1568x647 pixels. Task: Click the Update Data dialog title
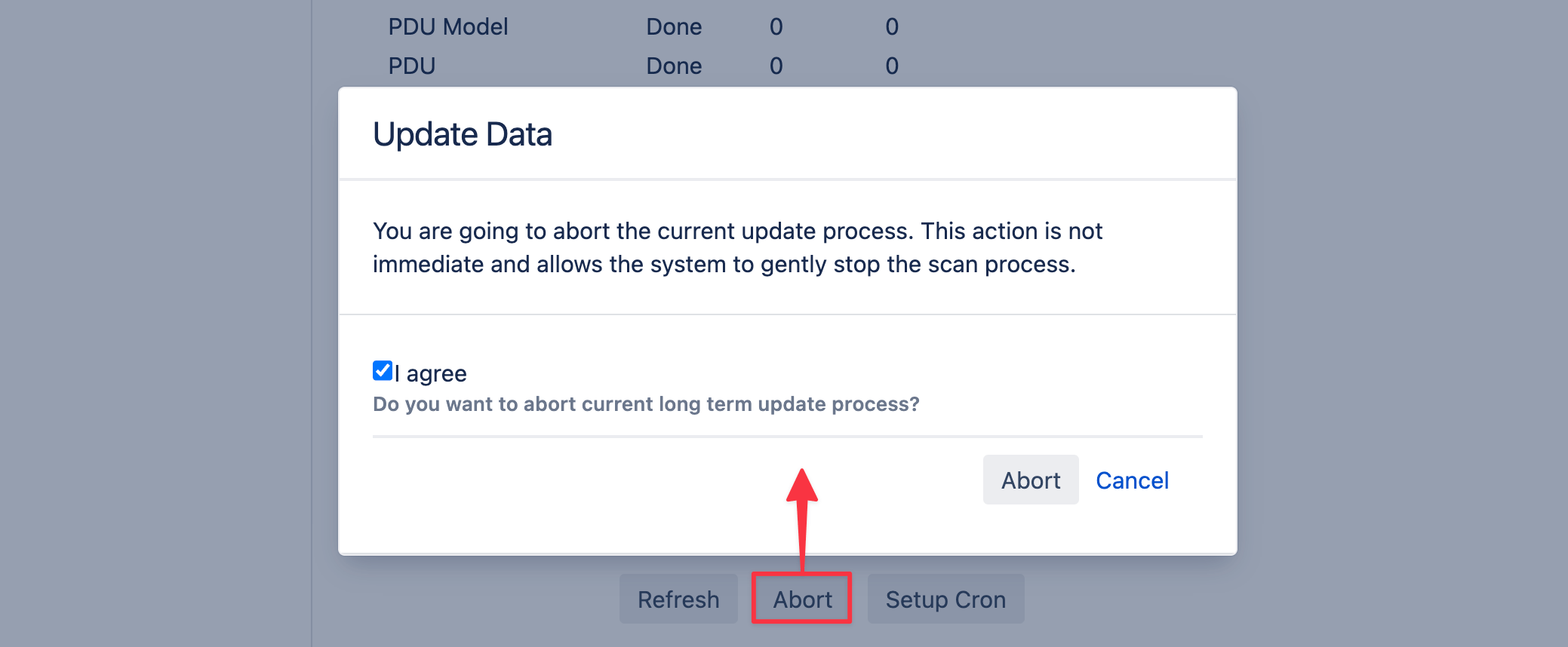(x=463, y=133)
